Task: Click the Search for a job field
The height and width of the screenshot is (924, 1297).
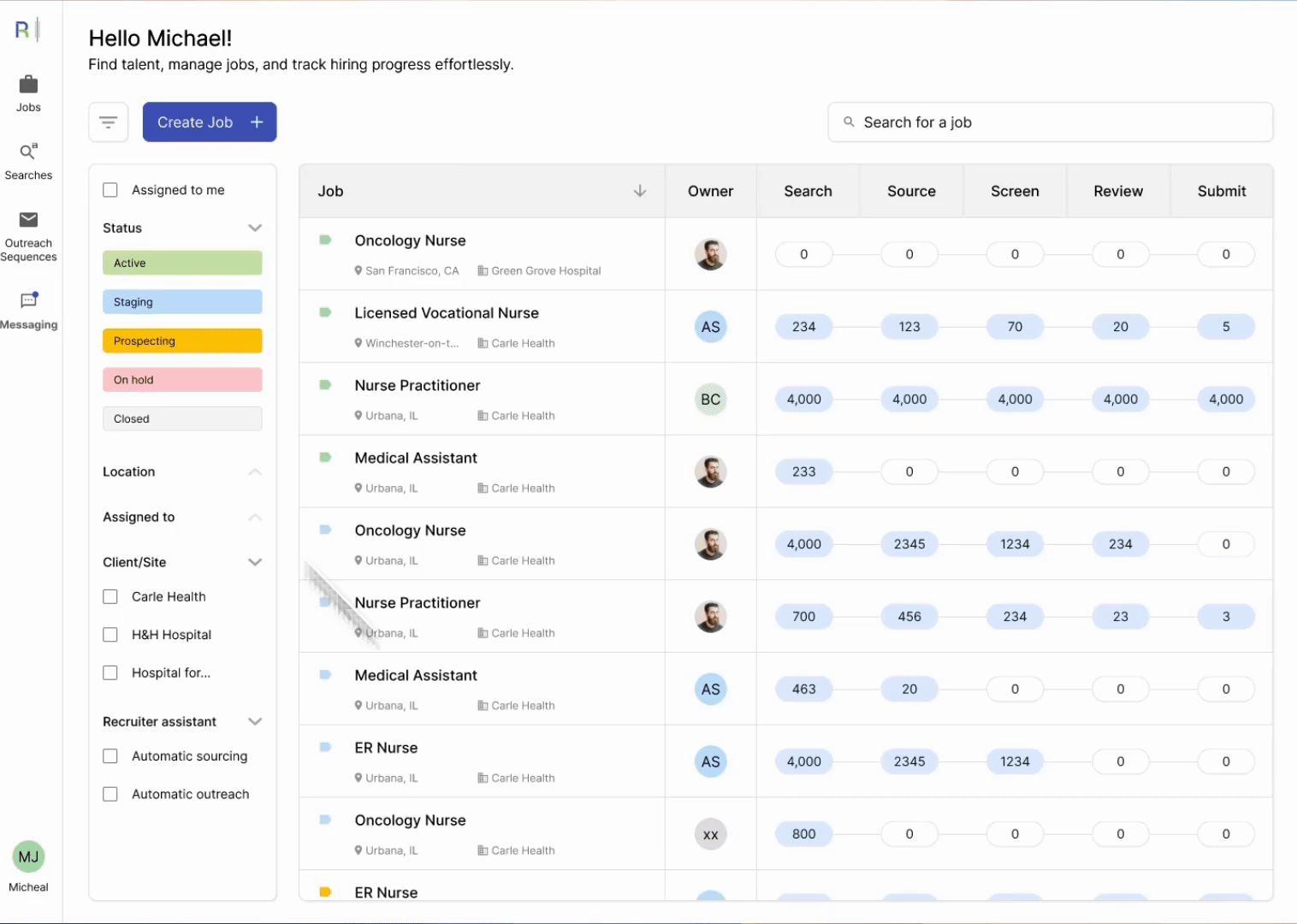Action: point(1049,121)
